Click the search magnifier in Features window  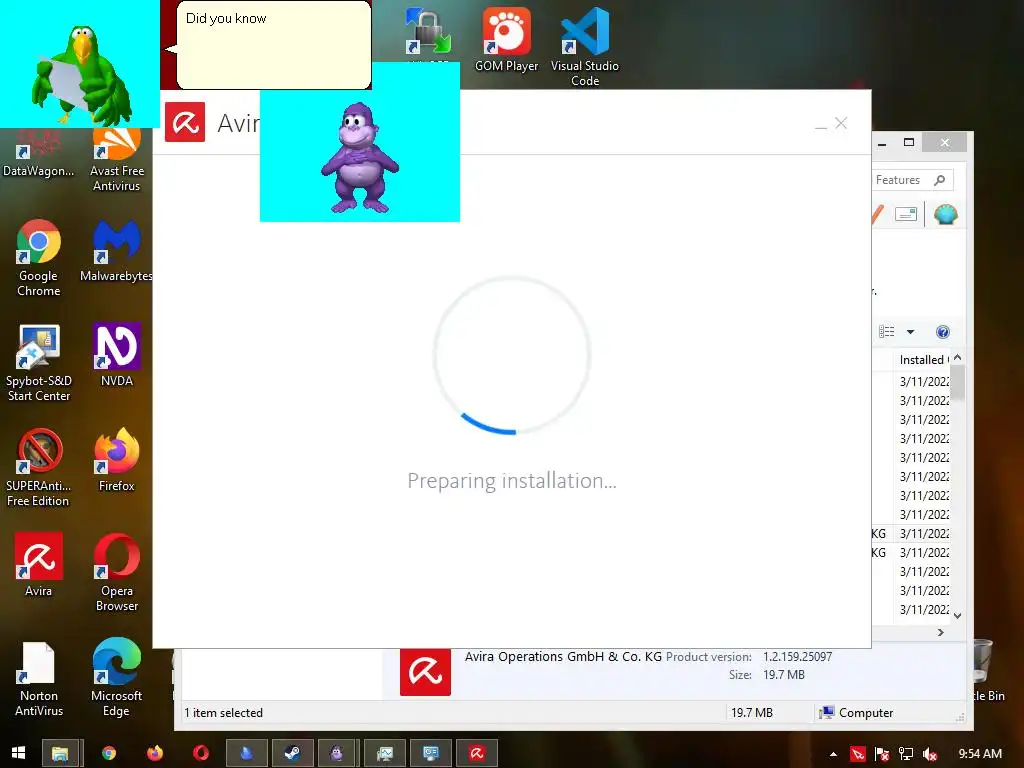(x=940, y=180)
